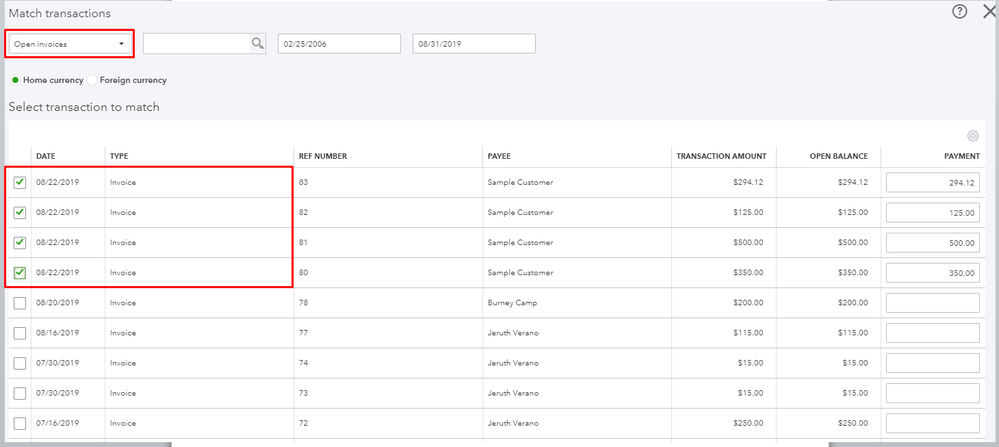Select Home currency radio button

pyautogui.click(x=15, y=80)
